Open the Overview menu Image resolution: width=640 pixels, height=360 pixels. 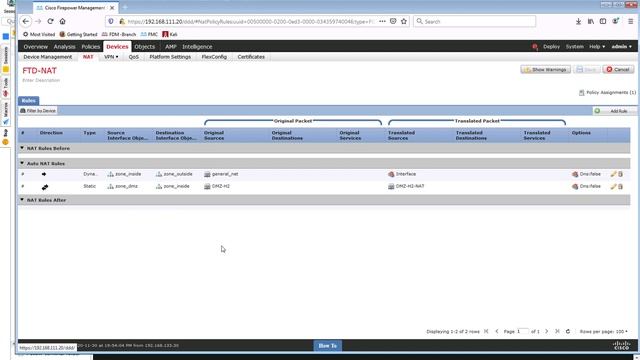(x=36, y=47)
